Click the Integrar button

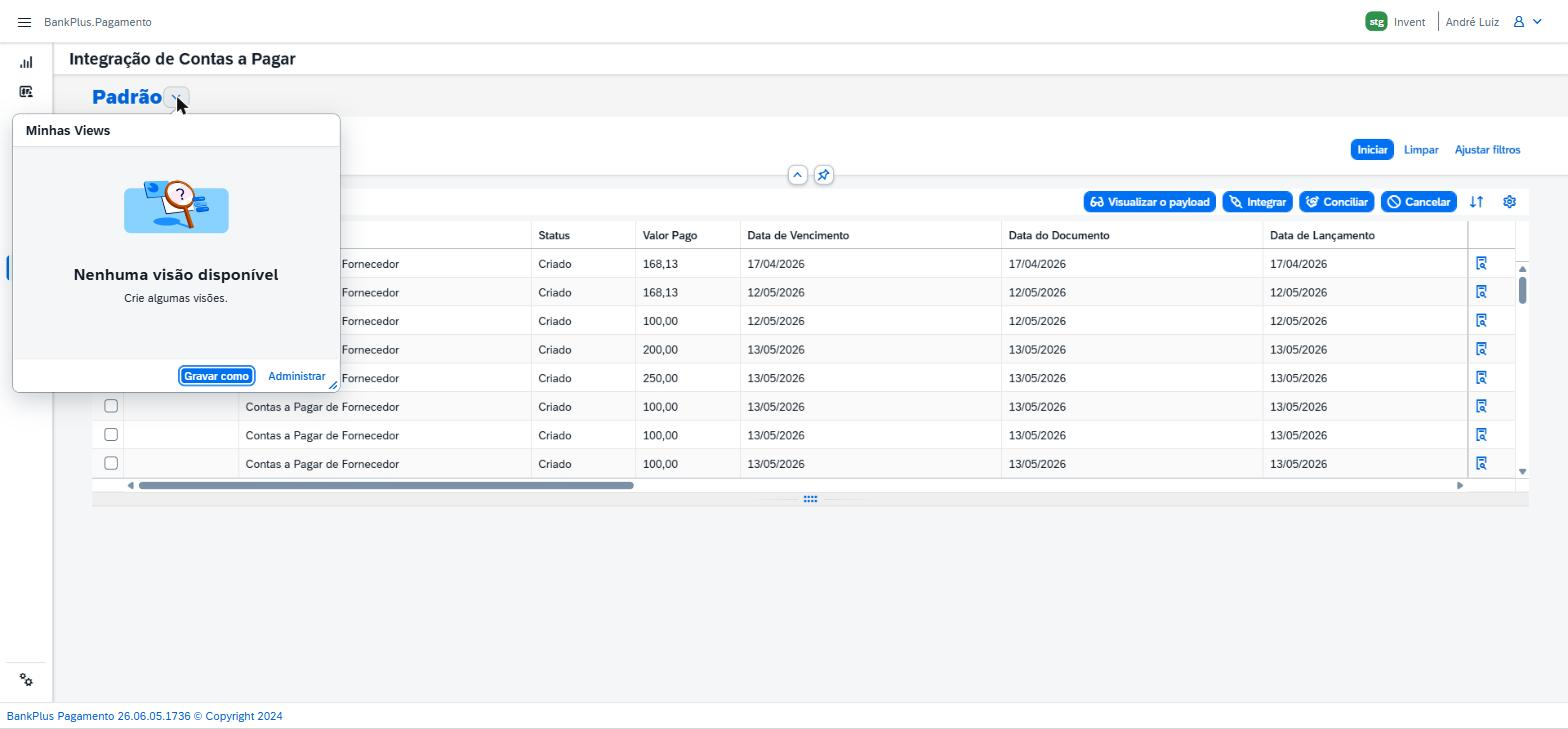pos(1257,202)
